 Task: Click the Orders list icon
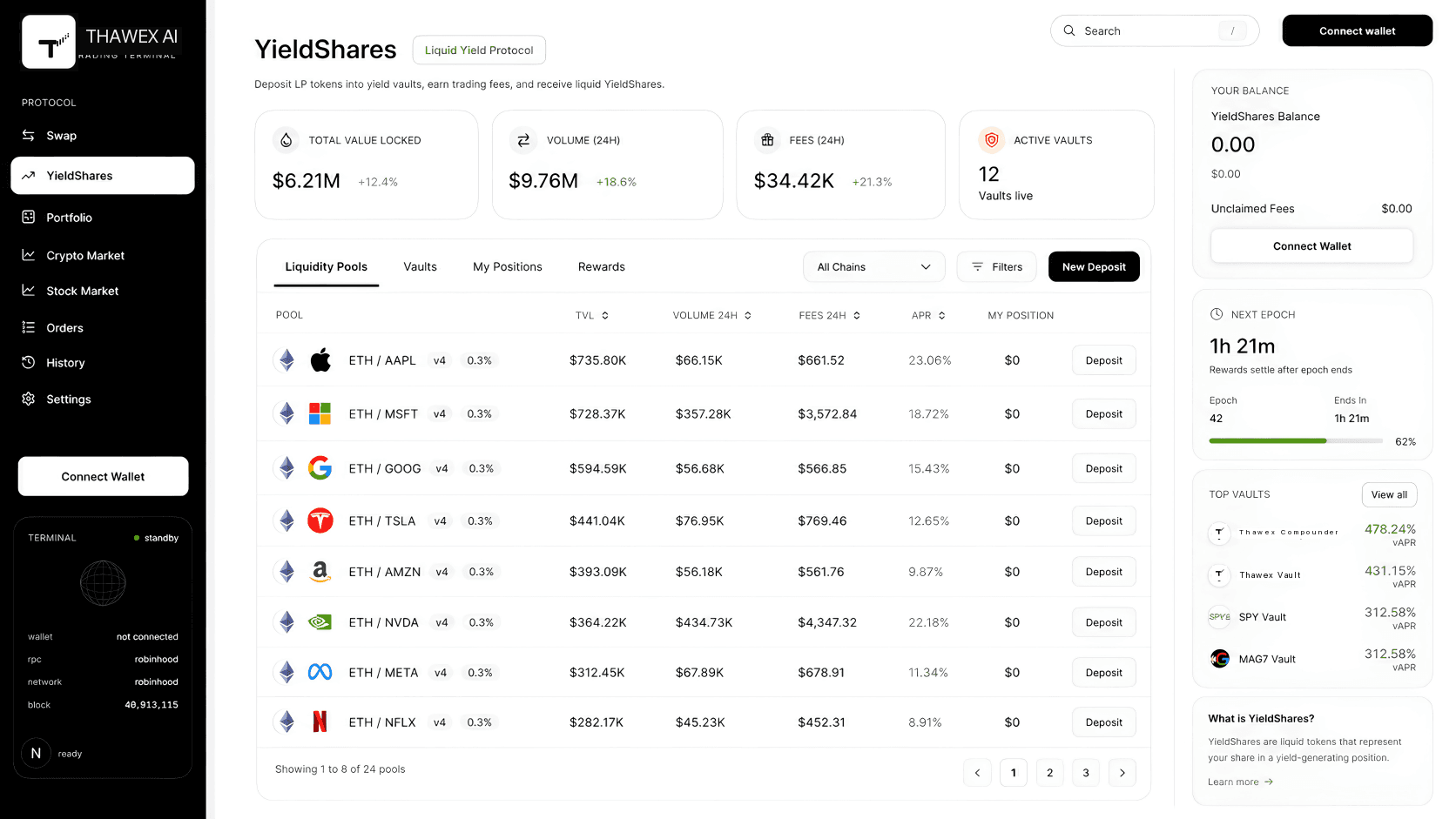(x=29, y=327)
